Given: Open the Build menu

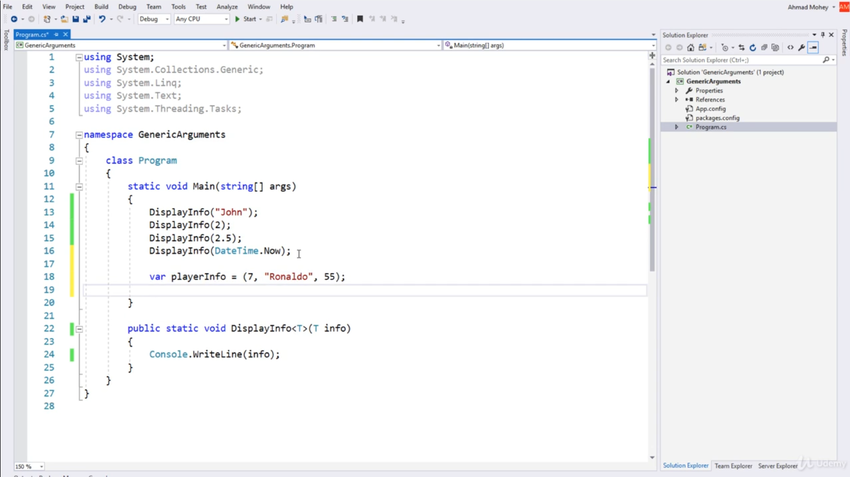Looking at the screenshot, I should (x=101, y=7).
